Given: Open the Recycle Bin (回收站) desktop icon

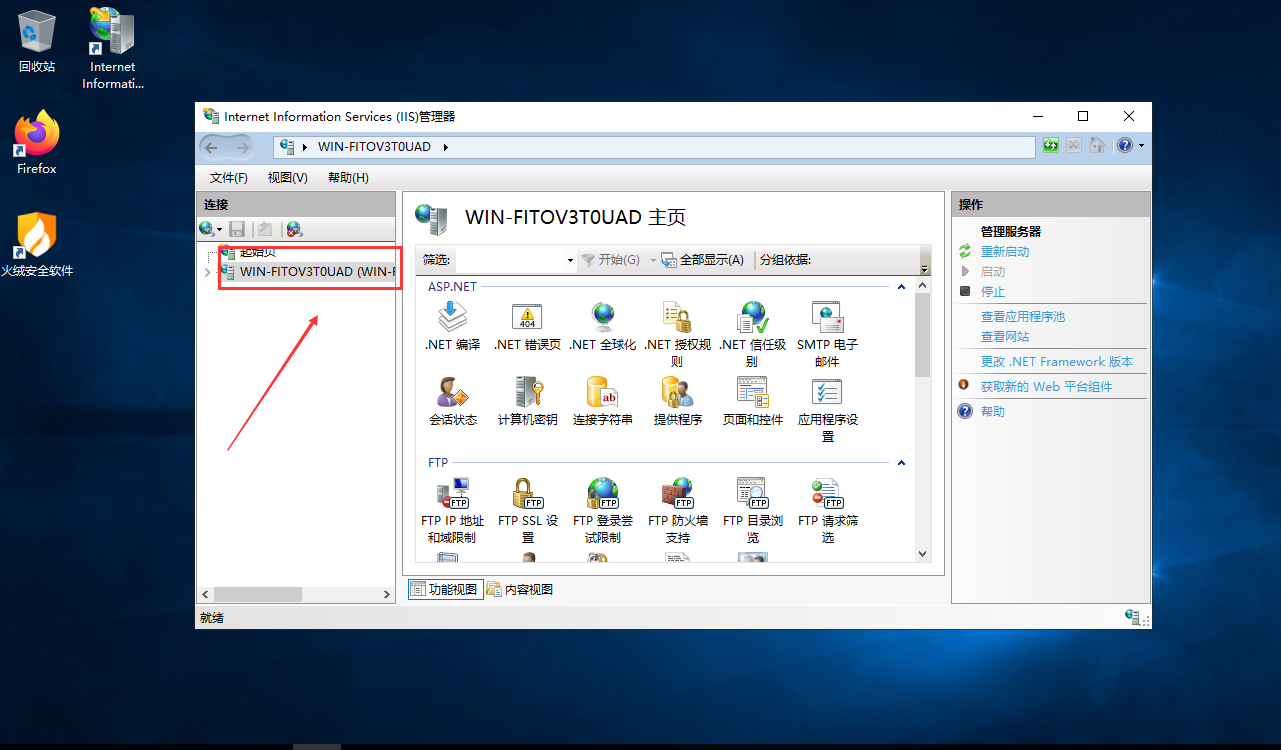Looking at the screenshot, I should pyautogui.click(x=37, y=41).
